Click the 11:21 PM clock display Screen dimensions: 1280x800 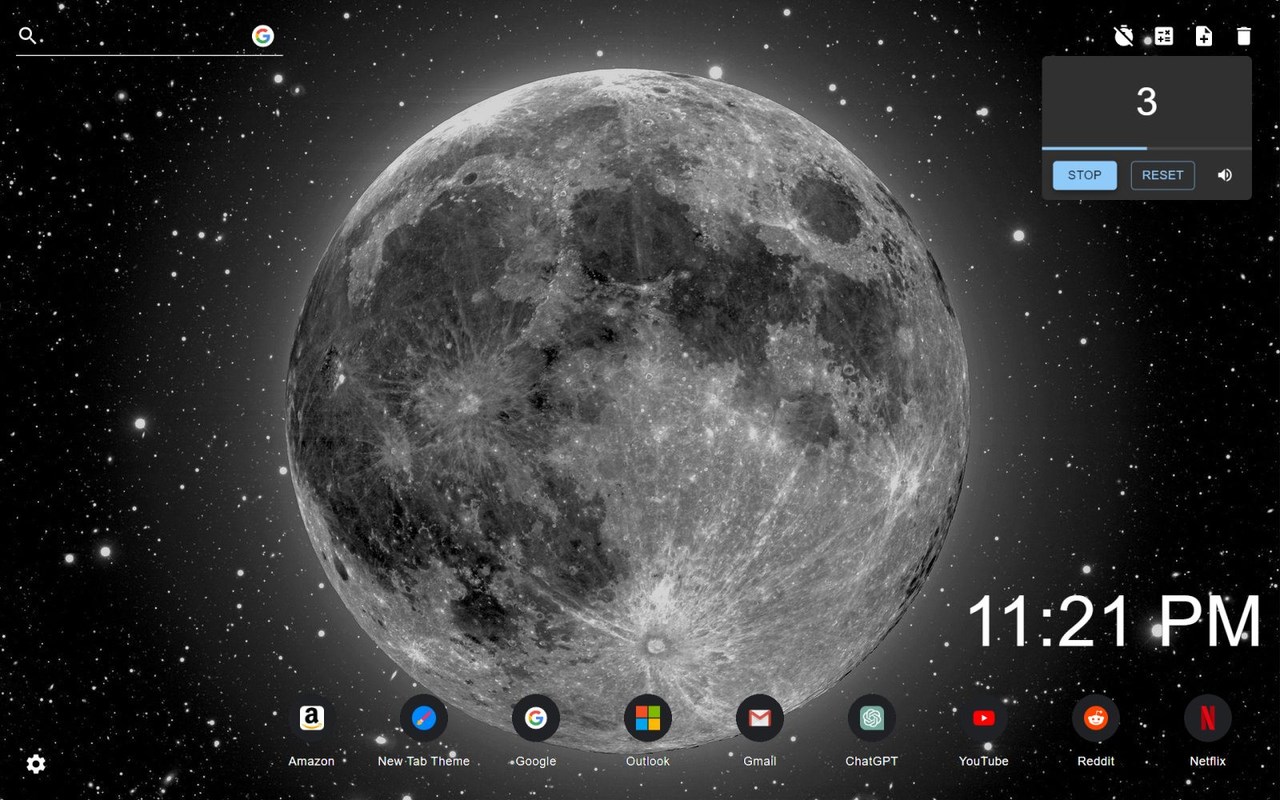[1115, 621]
